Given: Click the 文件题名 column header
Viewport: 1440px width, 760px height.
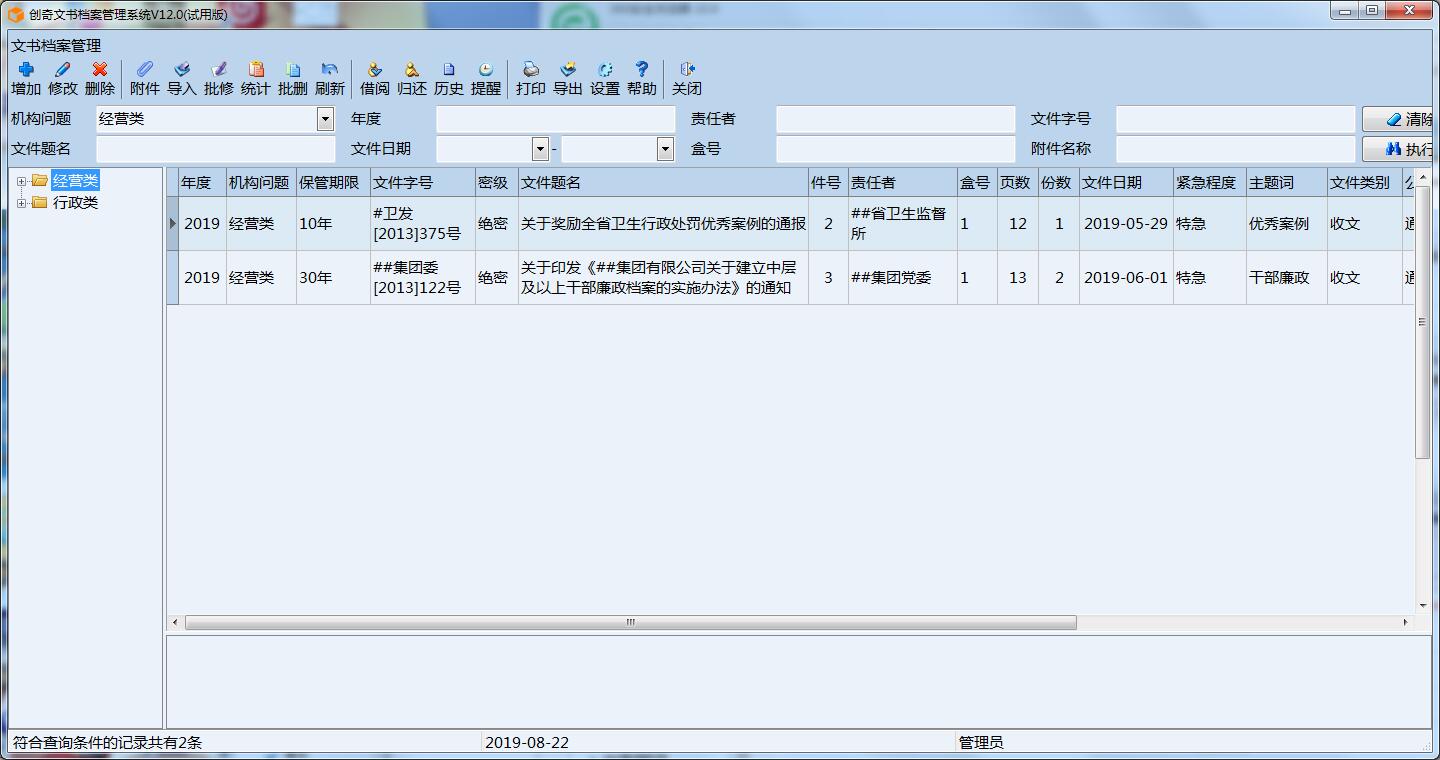Looking at the screenshot, I should (x=663, y=183).
